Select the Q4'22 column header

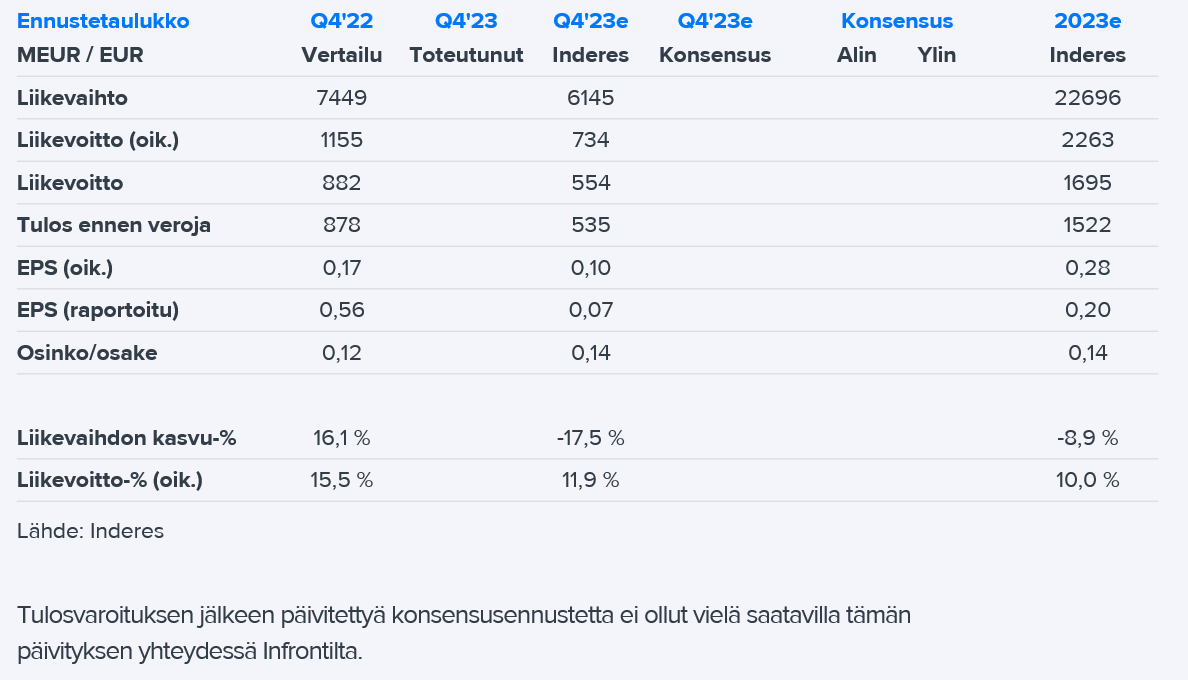[342, 21]
